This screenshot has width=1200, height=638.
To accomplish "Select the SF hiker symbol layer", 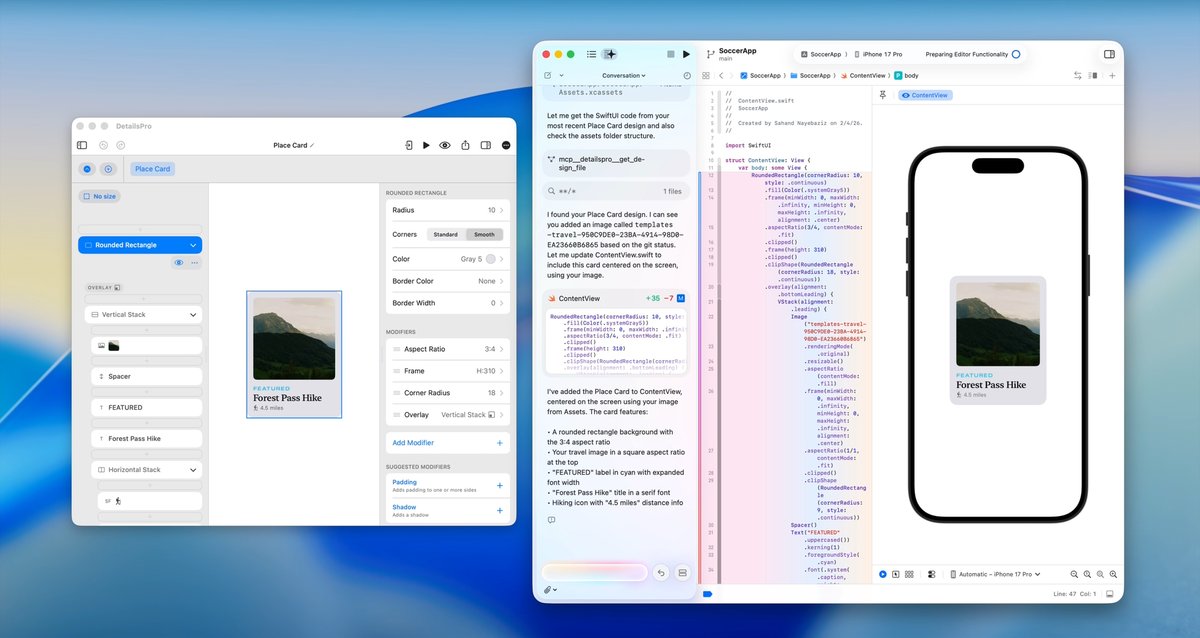I will pos(152,501).
